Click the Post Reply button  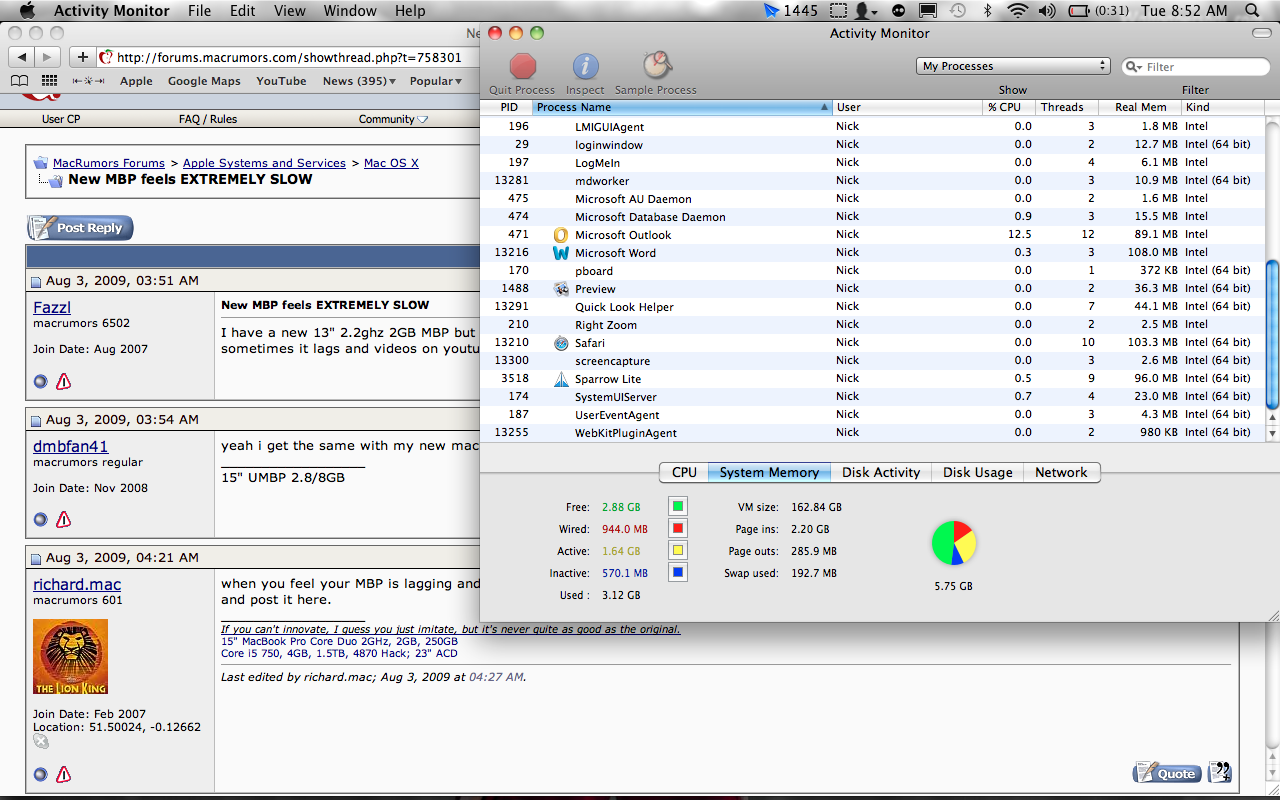pos(80,228)
